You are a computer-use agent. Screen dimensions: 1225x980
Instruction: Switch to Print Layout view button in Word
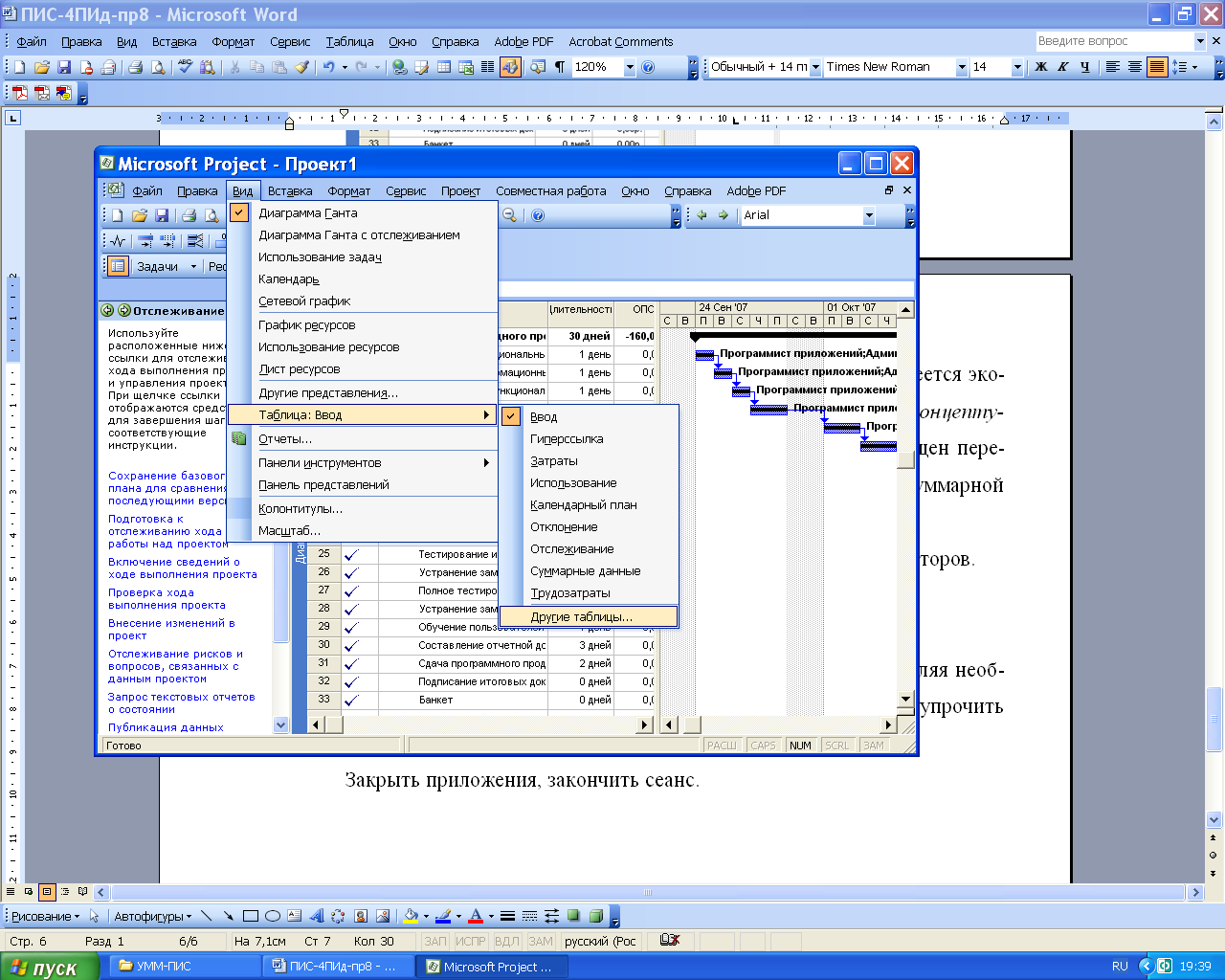[46, 892]
